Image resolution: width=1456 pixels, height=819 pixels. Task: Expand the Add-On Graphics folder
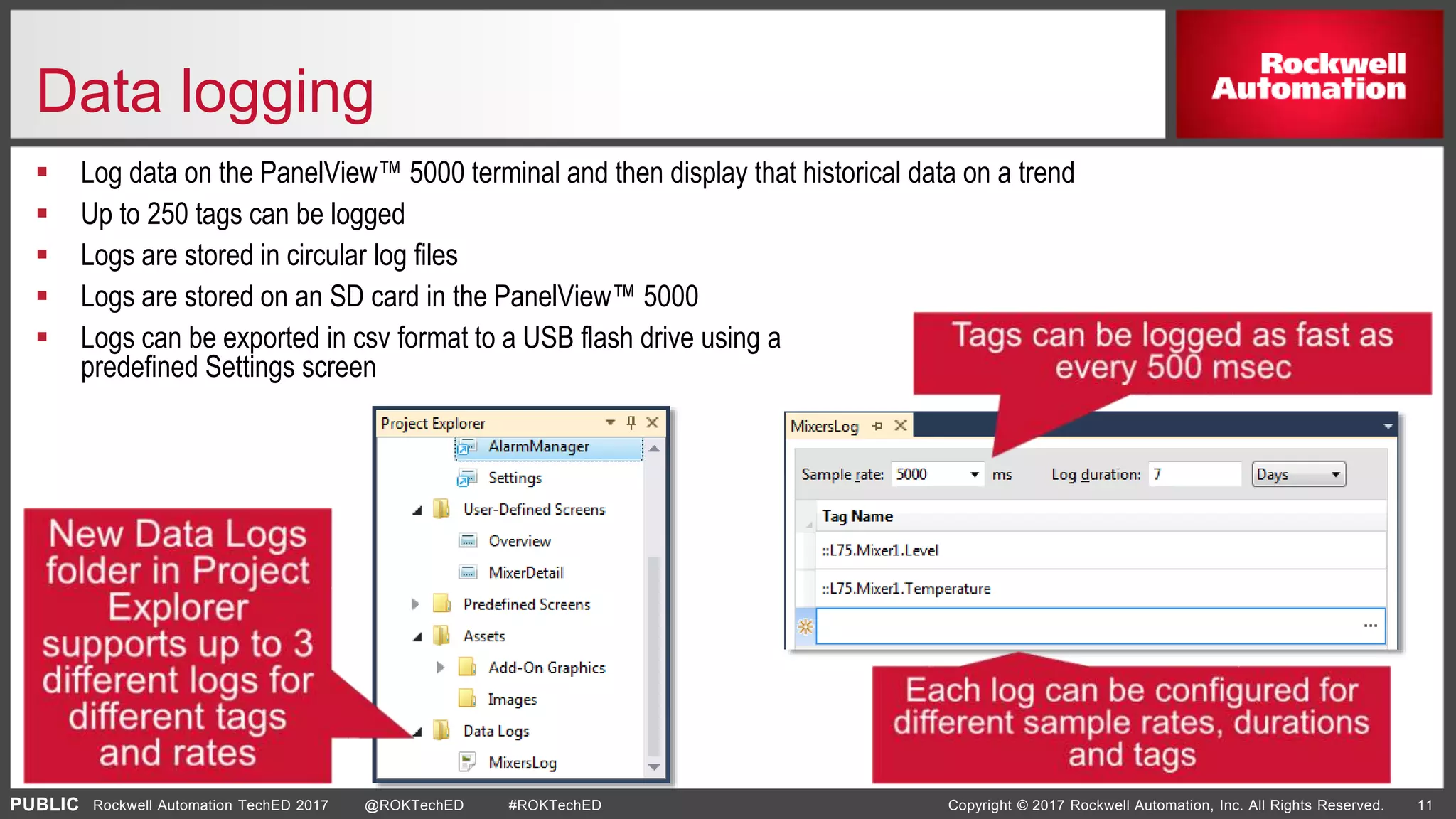point(440,668)
